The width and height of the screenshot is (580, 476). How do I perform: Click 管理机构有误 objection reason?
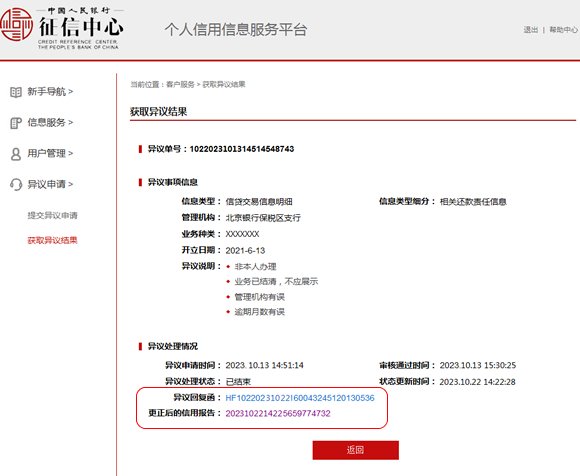click(260, 297)
